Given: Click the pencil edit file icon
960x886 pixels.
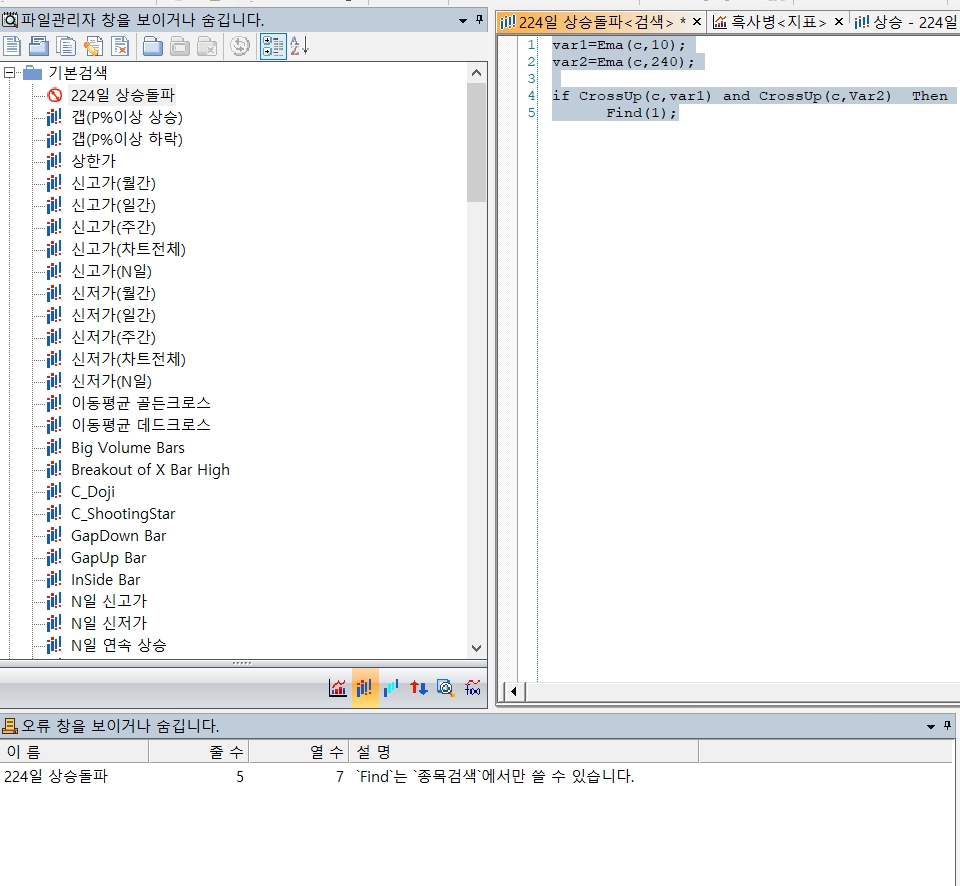Looking at the screenshot, I should [93, 45].
